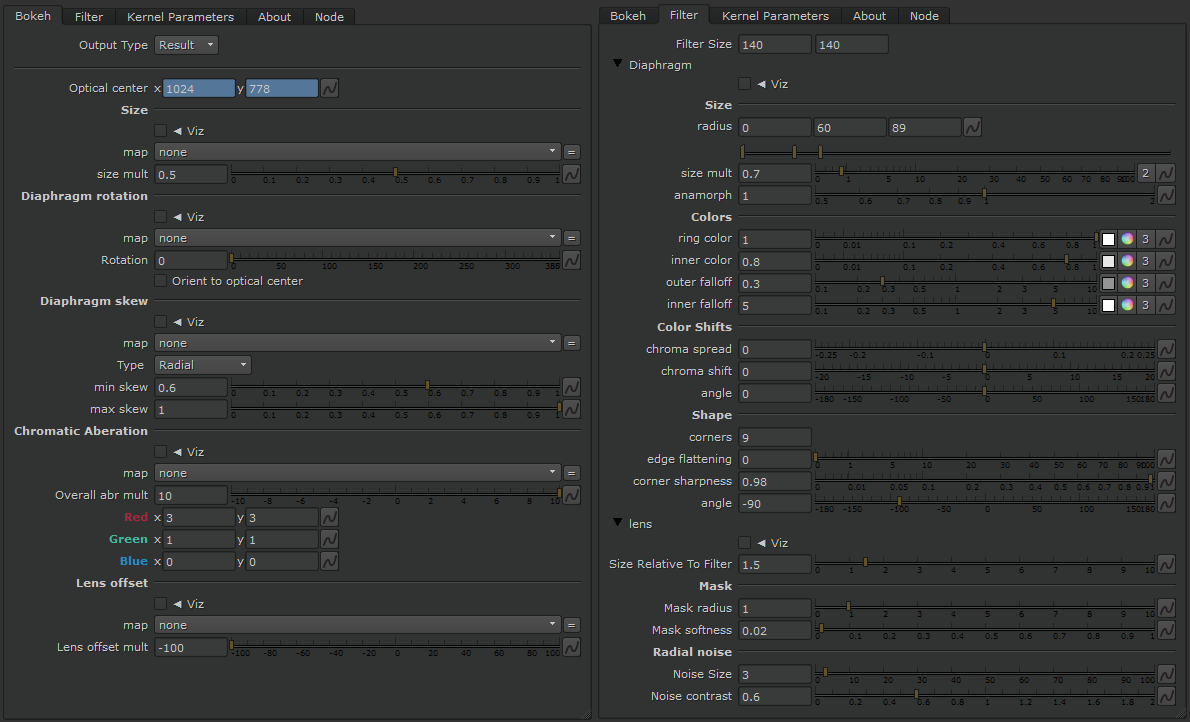The width and height of the screenshot is (1190, 722).
Task: Click the expression link button beside Size map
Action: (x=572, y=152)
